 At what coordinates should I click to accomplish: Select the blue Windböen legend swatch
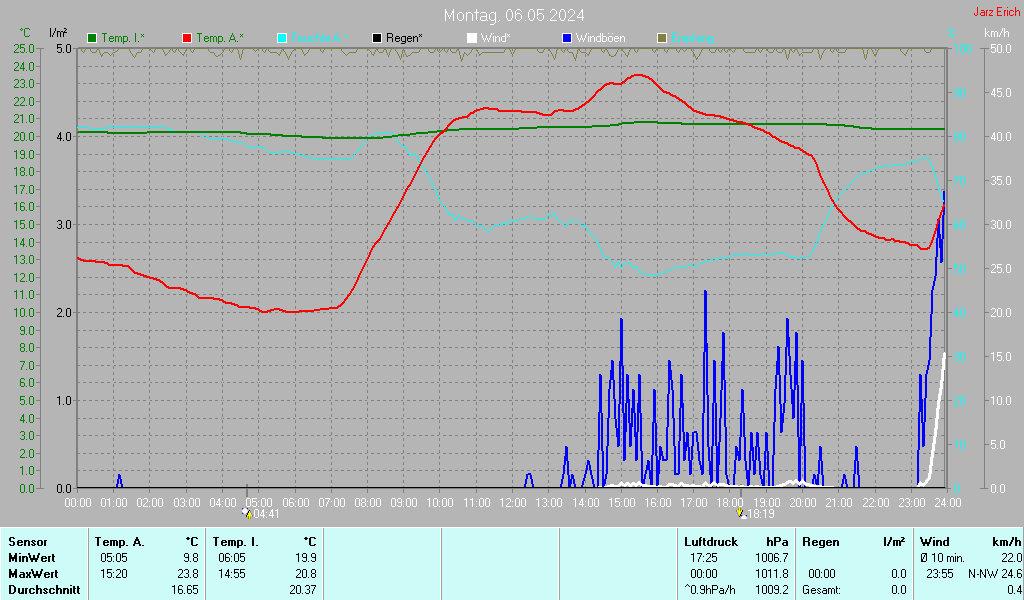tap(567, 39)
